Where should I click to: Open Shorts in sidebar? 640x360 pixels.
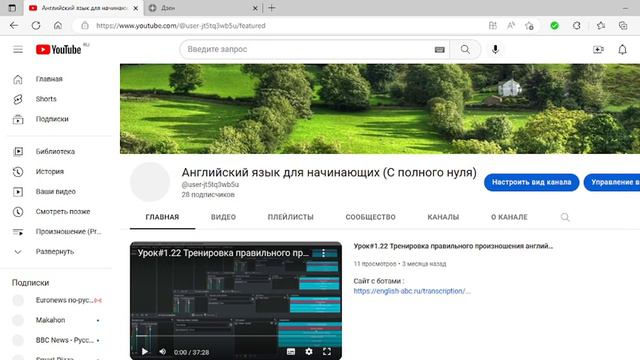(46, 99)
